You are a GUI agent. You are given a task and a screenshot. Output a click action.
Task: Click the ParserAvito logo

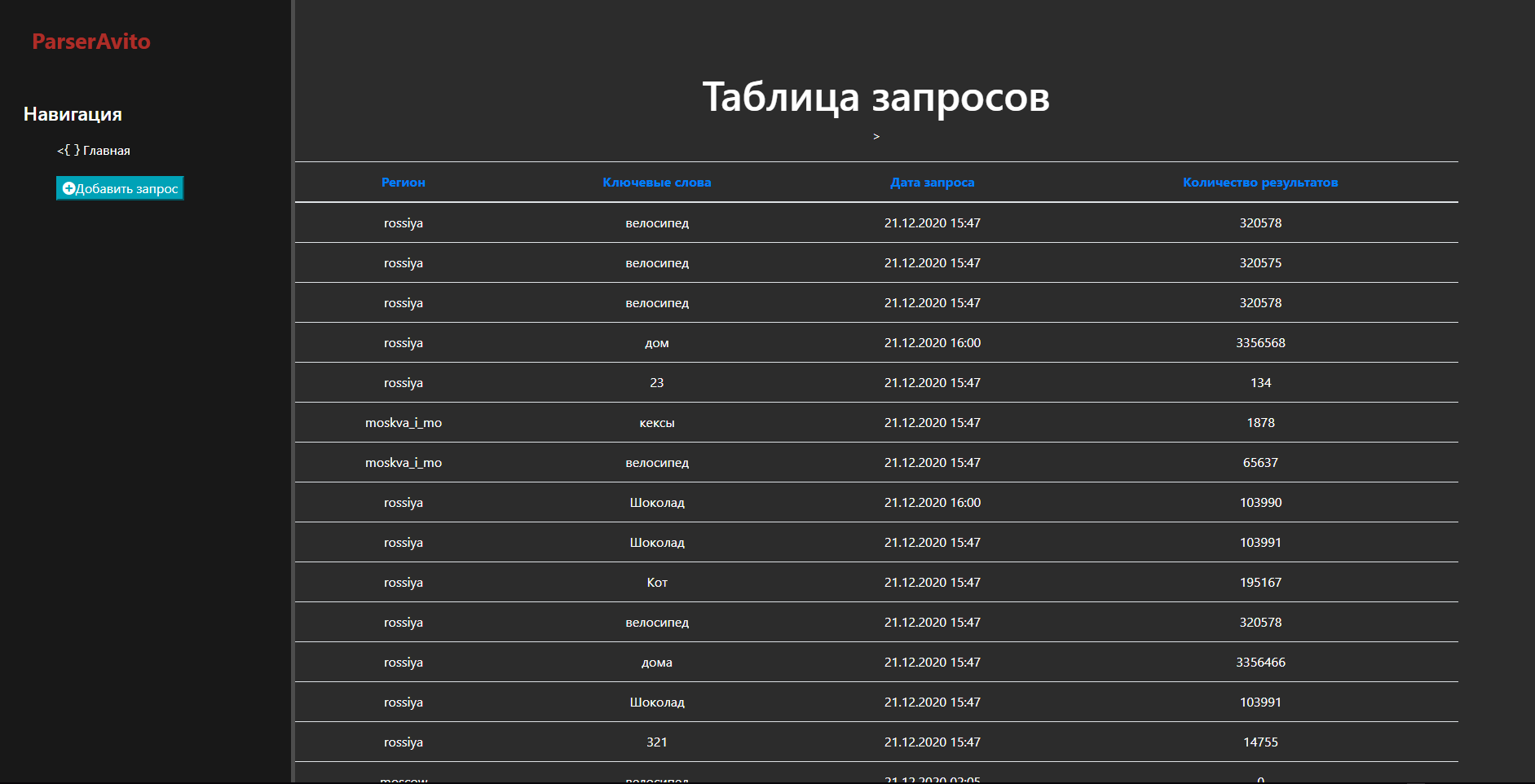tap(90, 42)
